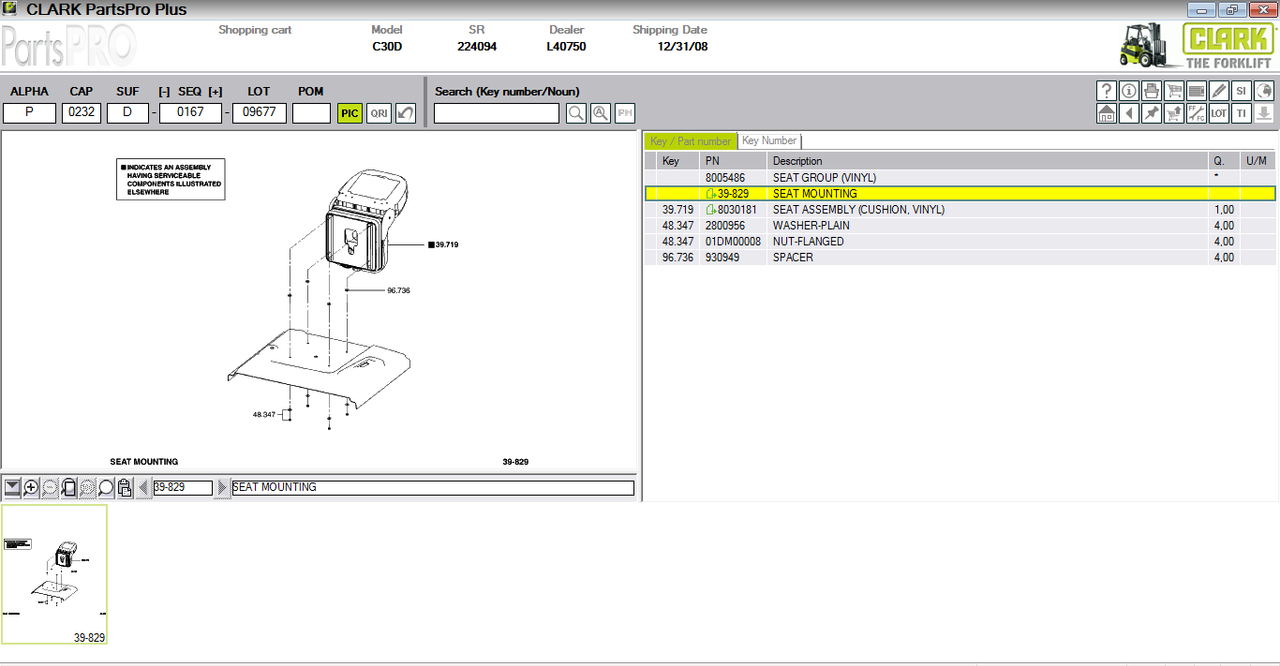Select the WASHER-PLAIN row

pos(960,225)
